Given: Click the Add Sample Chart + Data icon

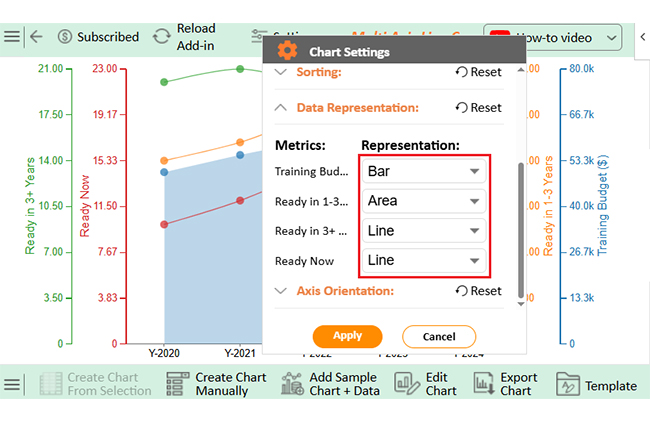Looking at the screenshot, I should pos(292,385).
